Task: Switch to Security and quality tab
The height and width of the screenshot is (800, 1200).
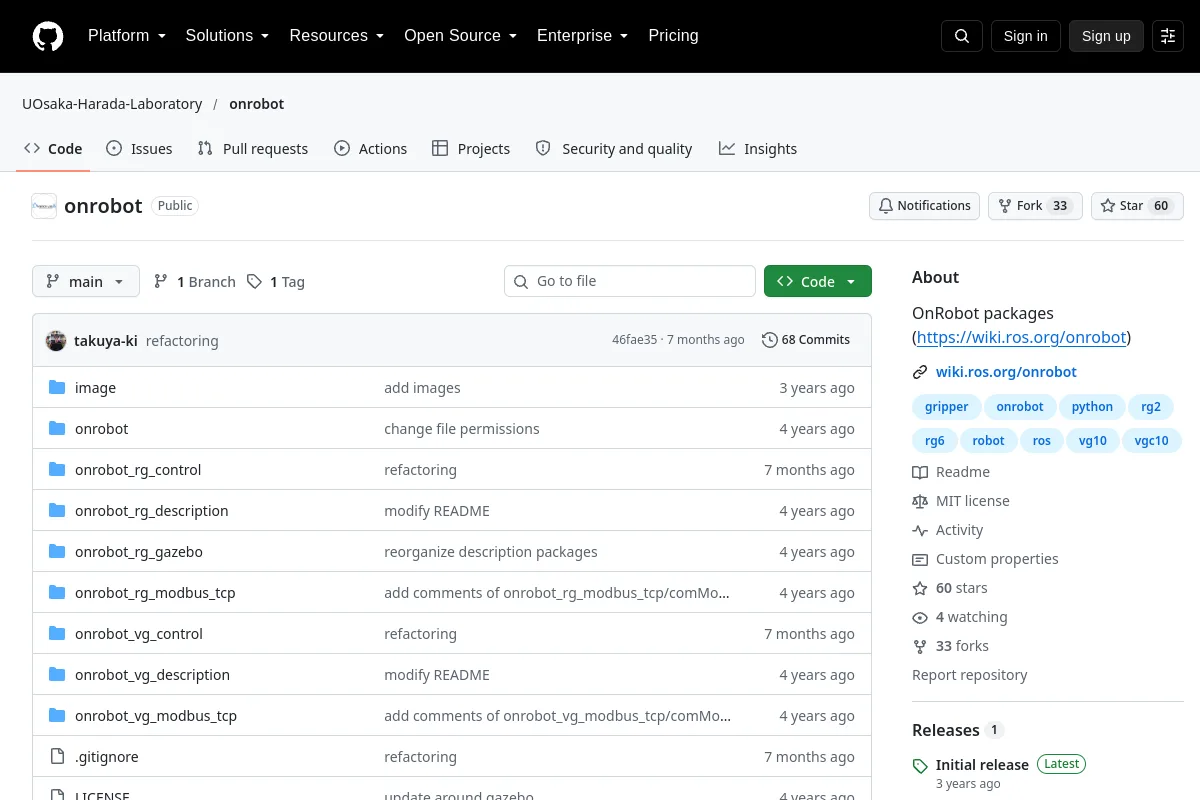Action: point(614,149)
